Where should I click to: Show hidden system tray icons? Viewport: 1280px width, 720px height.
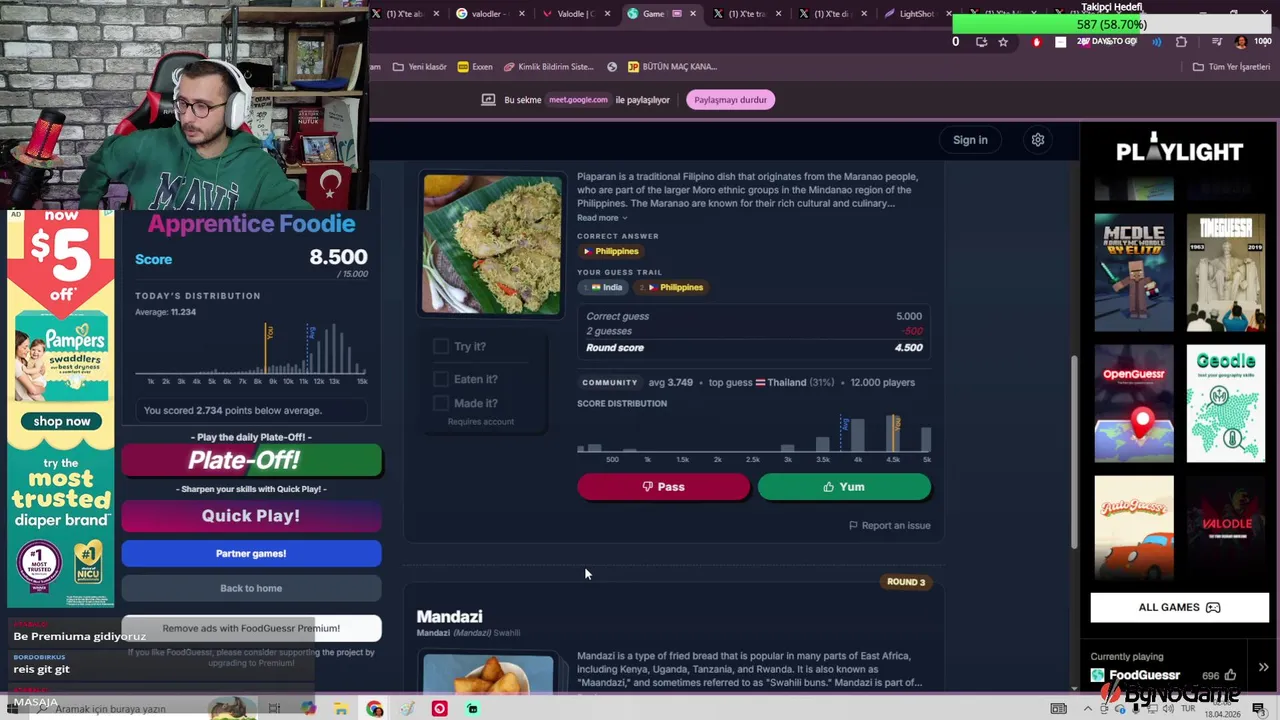[x=1088, y=709]
